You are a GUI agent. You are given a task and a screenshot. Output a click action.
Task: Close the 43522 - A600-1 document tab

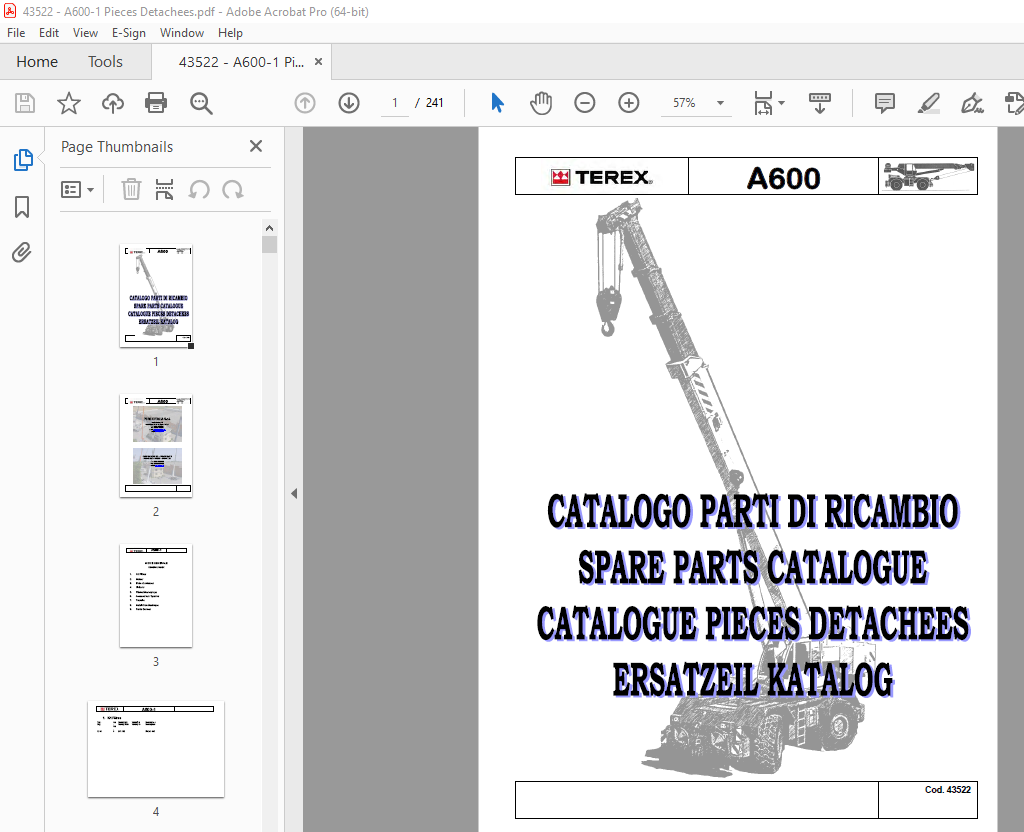pos(319,61)
